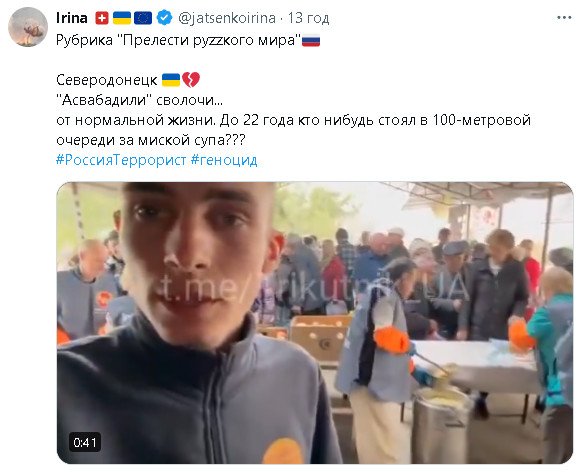Click the broken heart emoji after Северодонецк

pyautogui.click(x=191, y=80)
